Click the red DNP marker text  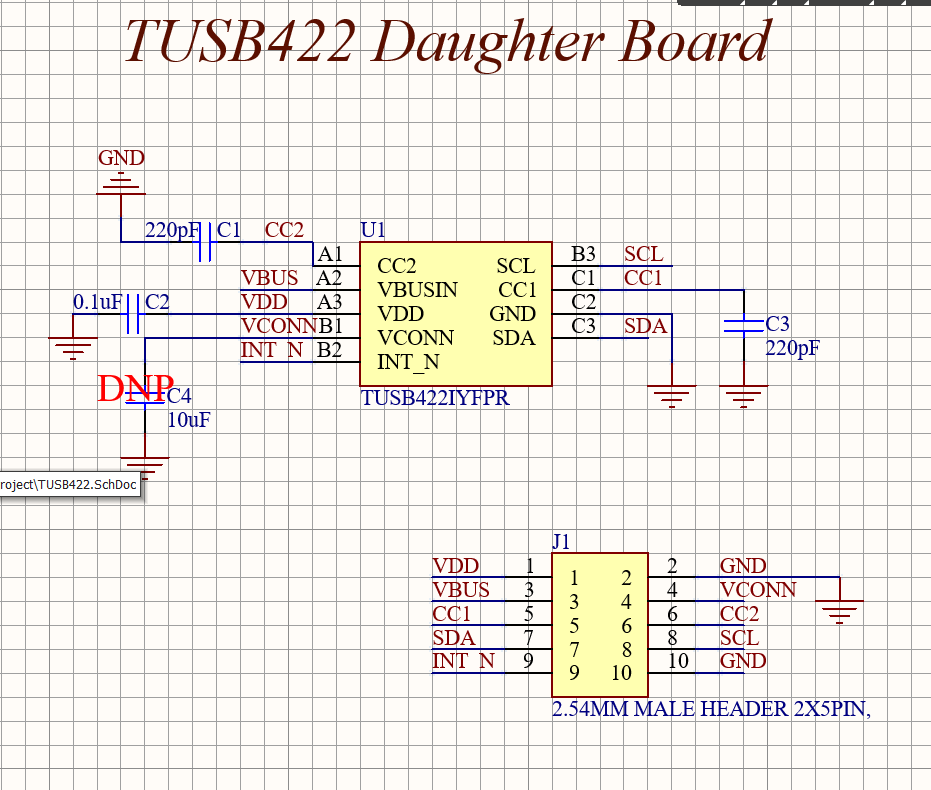click(136, 389)
